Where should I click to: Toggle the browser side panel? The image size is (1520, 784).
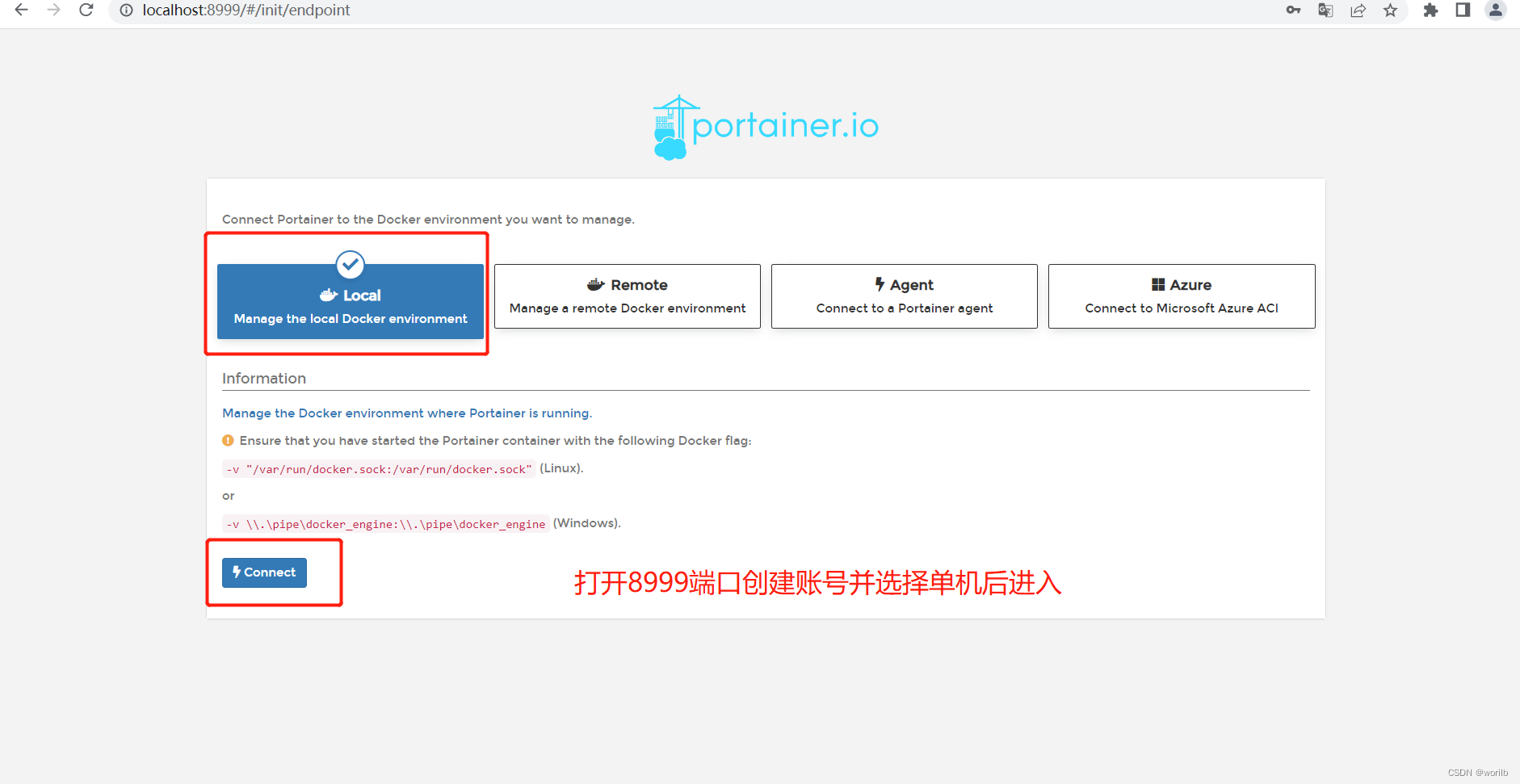click(x=1463, y=10)
